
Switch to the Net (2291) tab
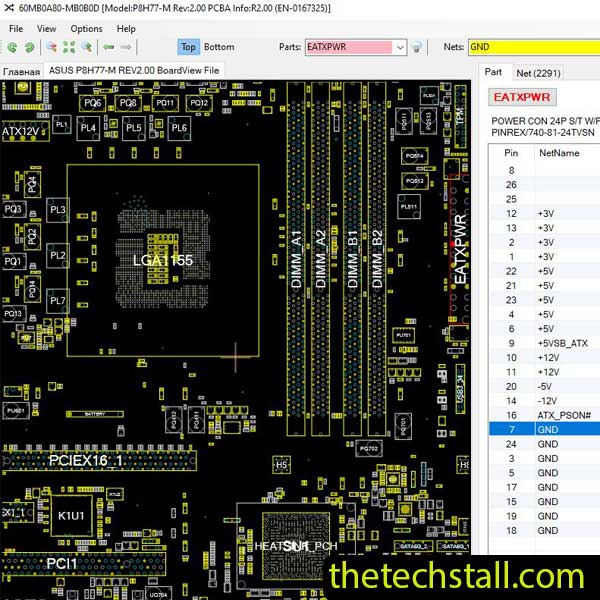tap(538, 73)
